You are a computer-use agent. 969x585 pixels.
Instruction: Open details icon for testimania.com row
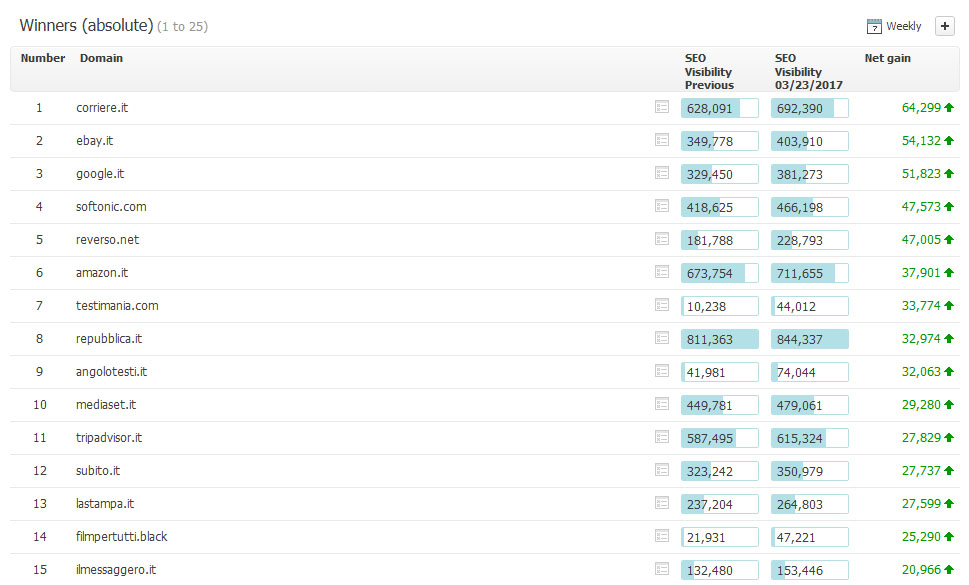(x=662, y=305)
